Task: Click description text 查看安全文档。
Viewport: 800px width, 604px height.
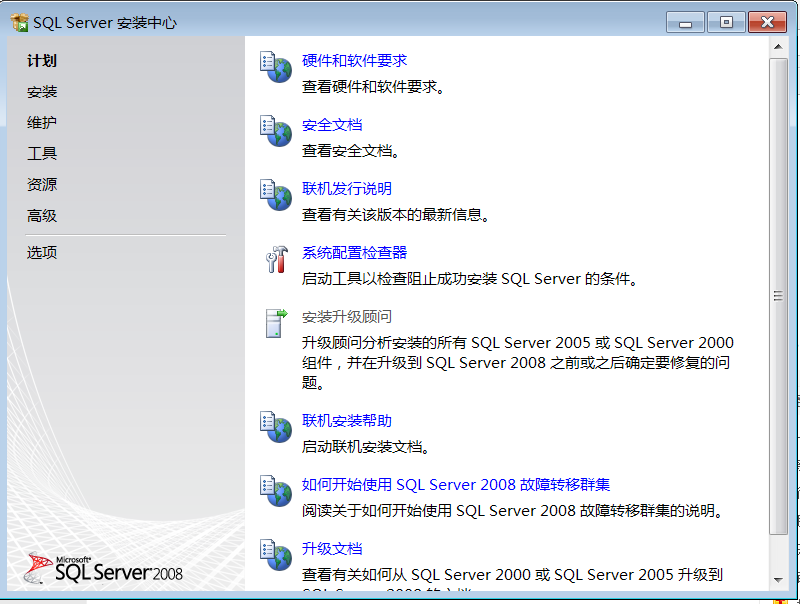Action: tap(351, 151)
